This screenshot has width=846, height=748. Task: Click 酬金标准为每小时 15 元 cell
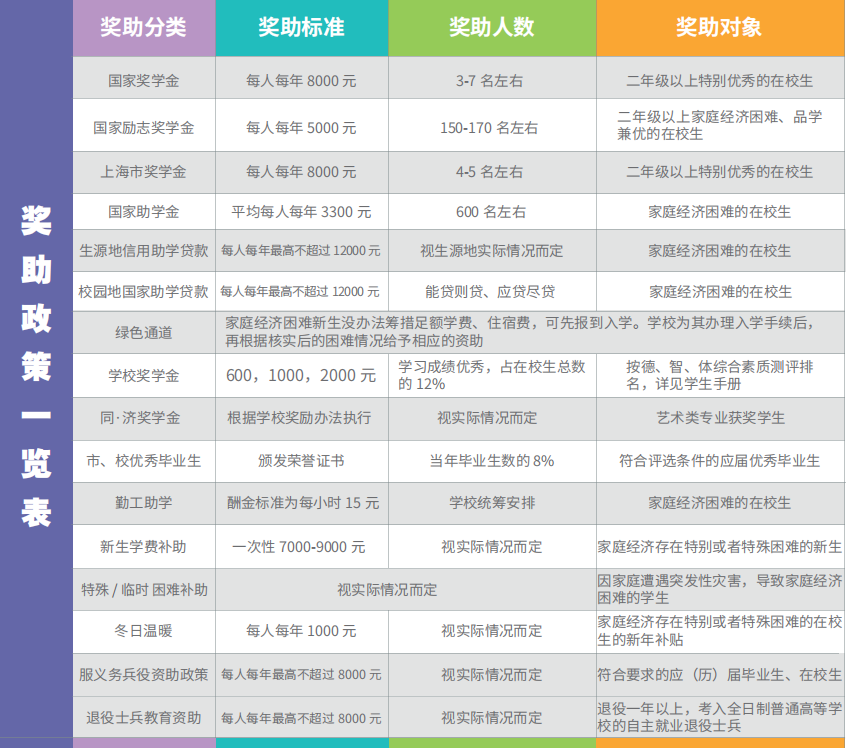[302, 503]
